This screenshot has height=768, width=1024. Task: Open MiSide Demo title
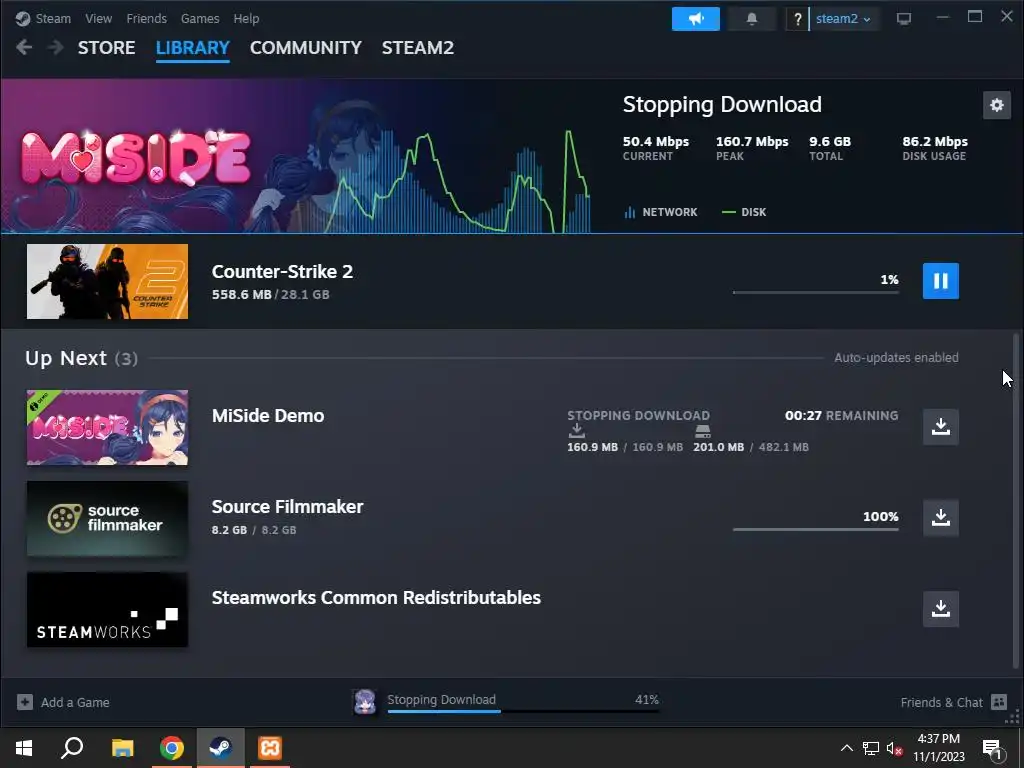pyautogui.click(x=268, y=416)
